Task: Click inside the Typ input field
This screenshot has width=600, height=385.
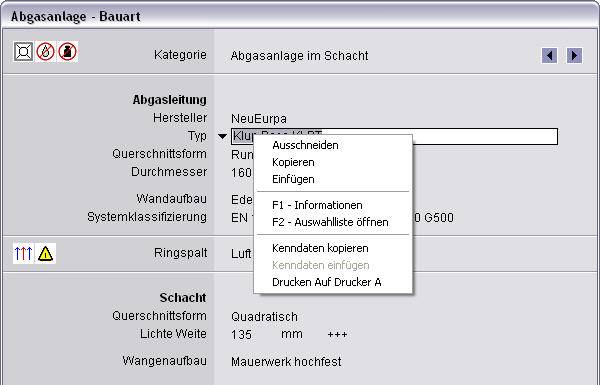Action: click(x=484, y=137)
